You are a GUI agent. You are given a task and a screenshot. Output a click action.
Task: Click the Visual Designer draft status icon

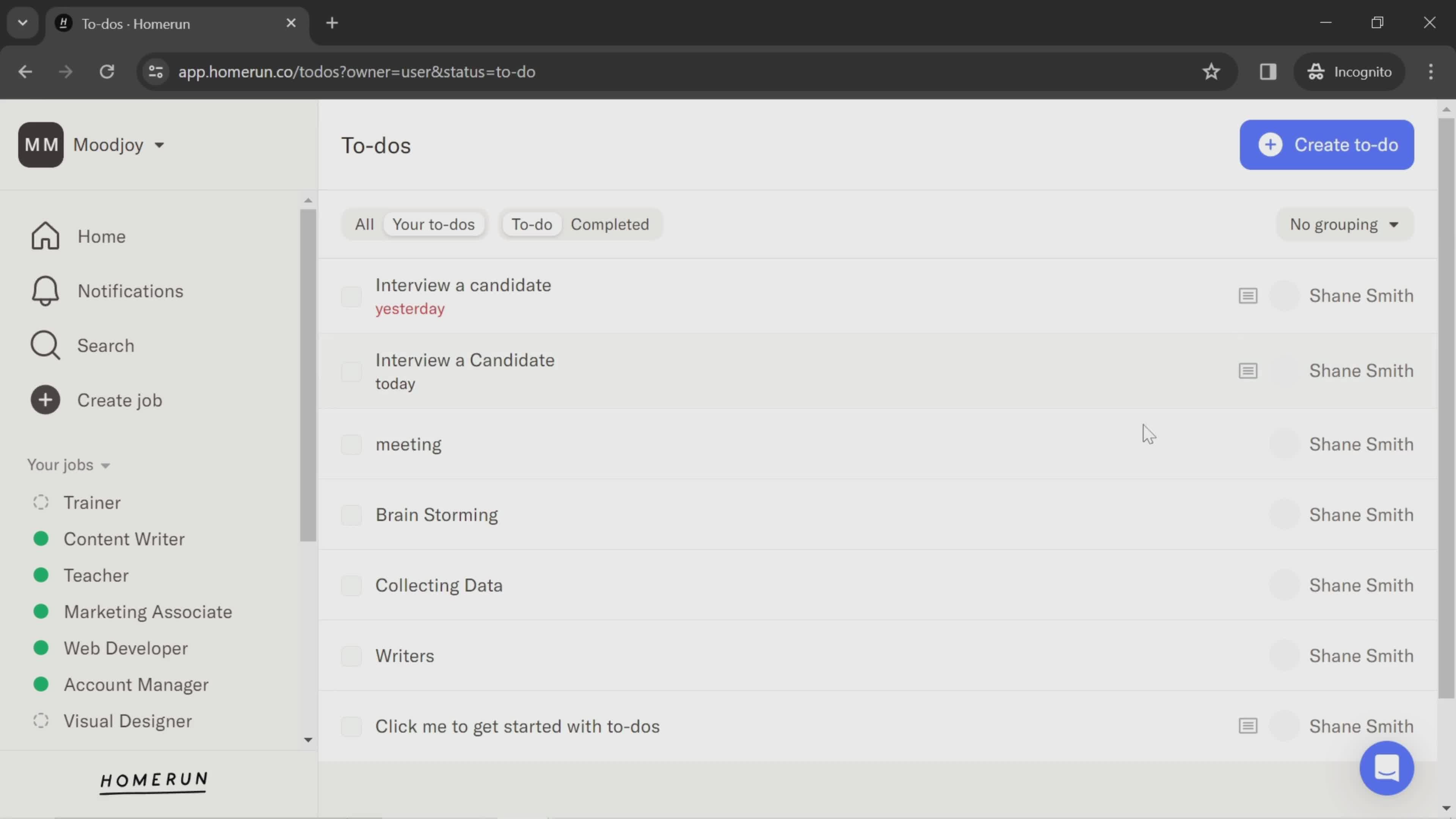(41, 720)
